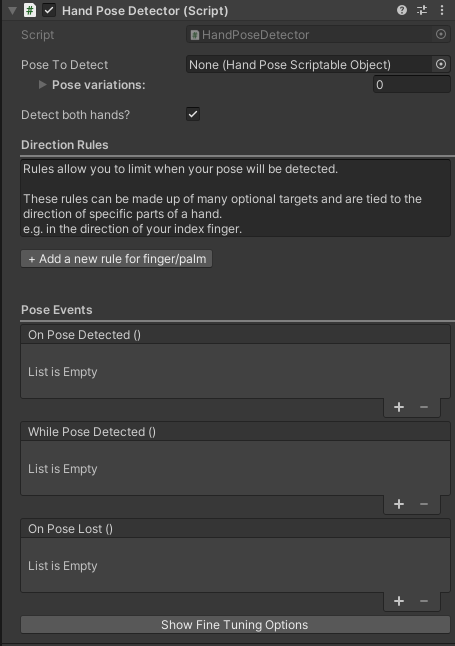The width and height of the screenshot is (455, 646).
Task: Add listener to On Pose Lost event
Action: tap(399, 601)
